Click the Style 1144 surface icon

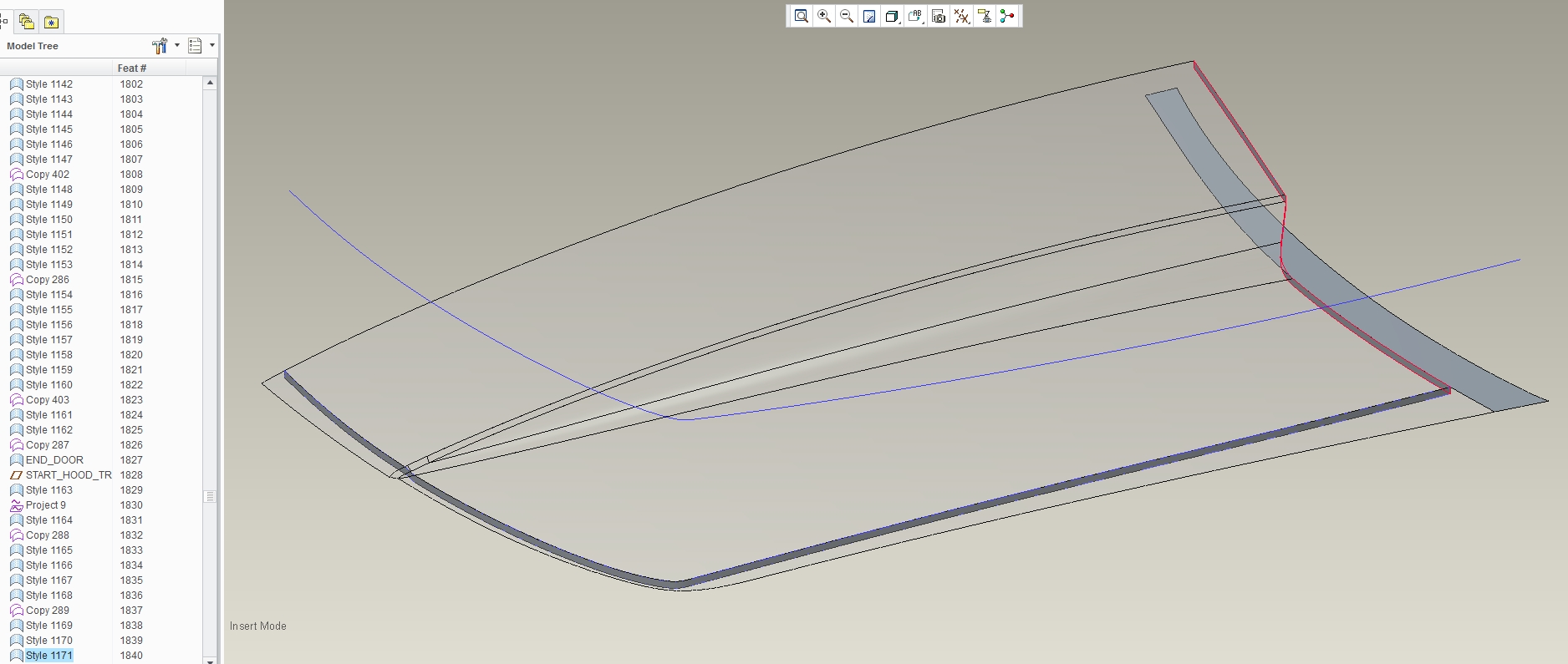(x=17, y=114)
